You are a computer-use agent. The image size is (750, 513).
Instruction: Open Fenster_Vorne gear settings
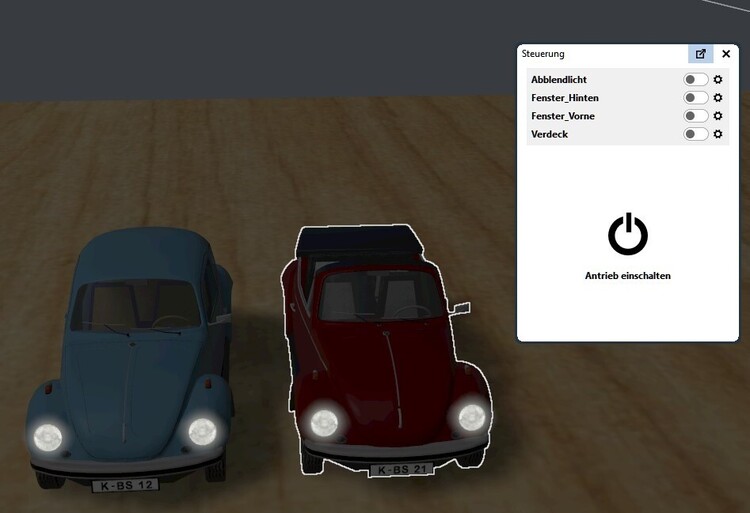717,116
